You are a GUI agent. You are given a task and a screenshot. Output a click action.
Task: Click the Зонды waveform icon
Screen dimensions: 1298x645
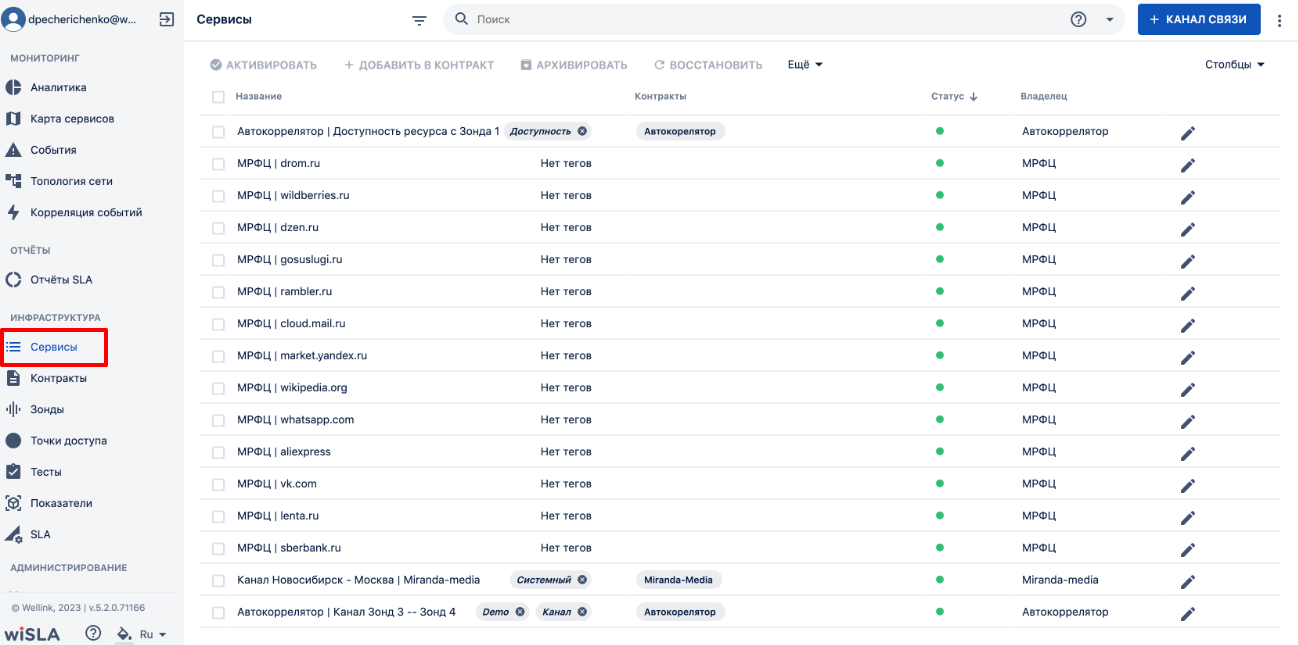pos(13,409)
